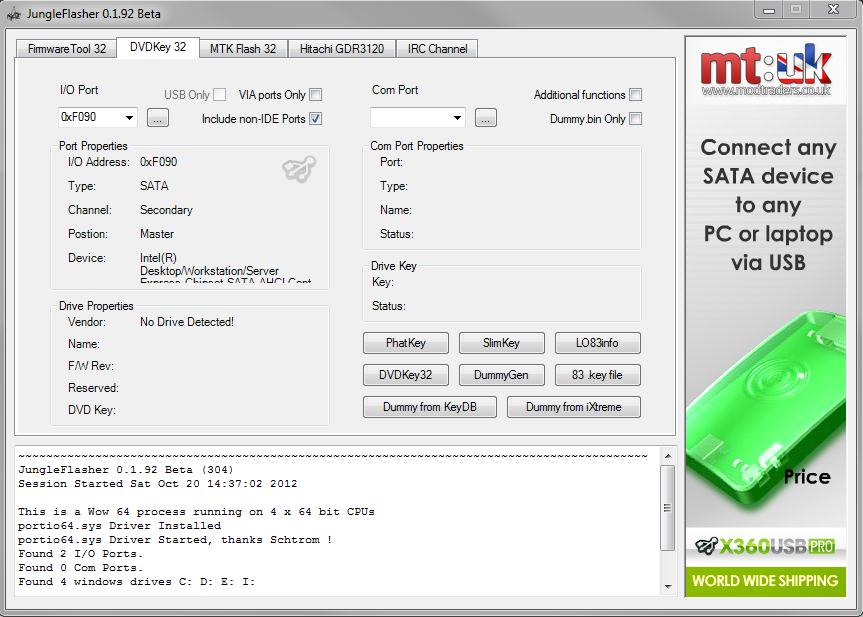
Task: Click the DVDKey32 button
Action: coord(406,375)
